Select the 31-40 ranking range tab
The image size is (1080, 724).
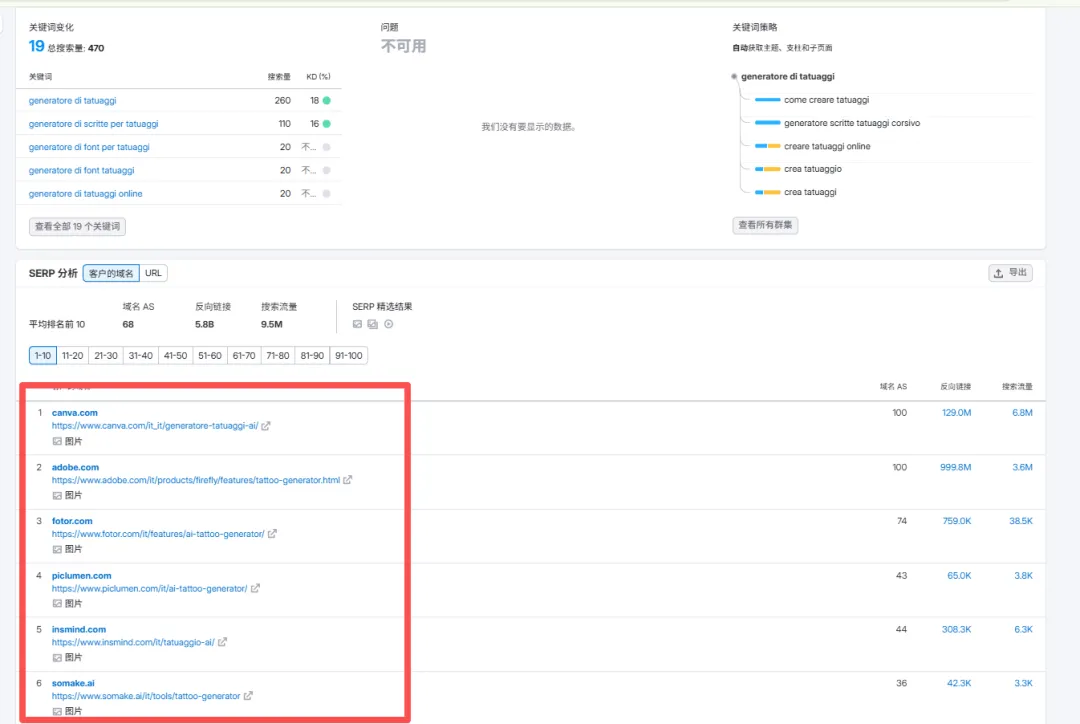point(141,355)
